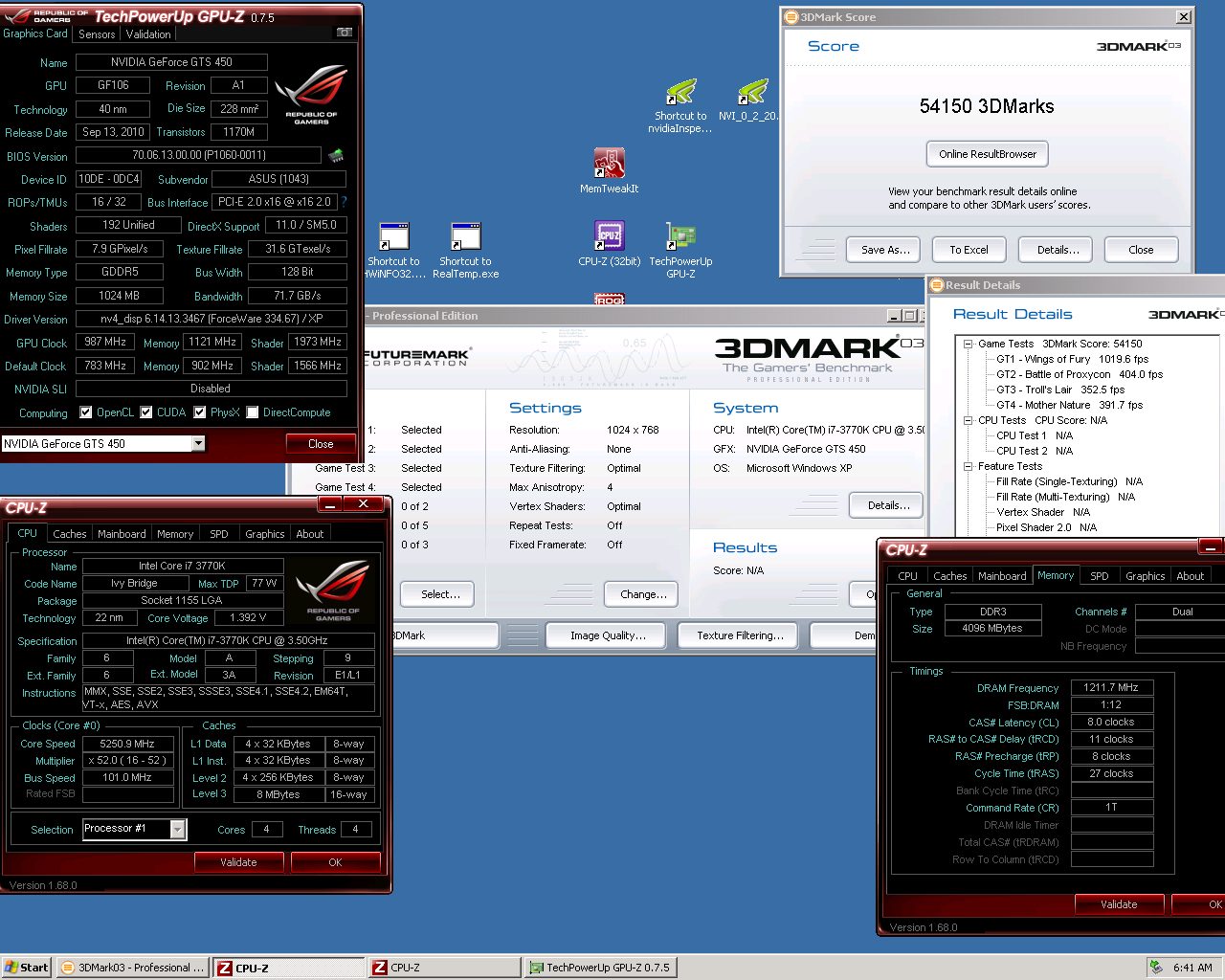Click the system tray icon beside the clock

point(1156,968)
